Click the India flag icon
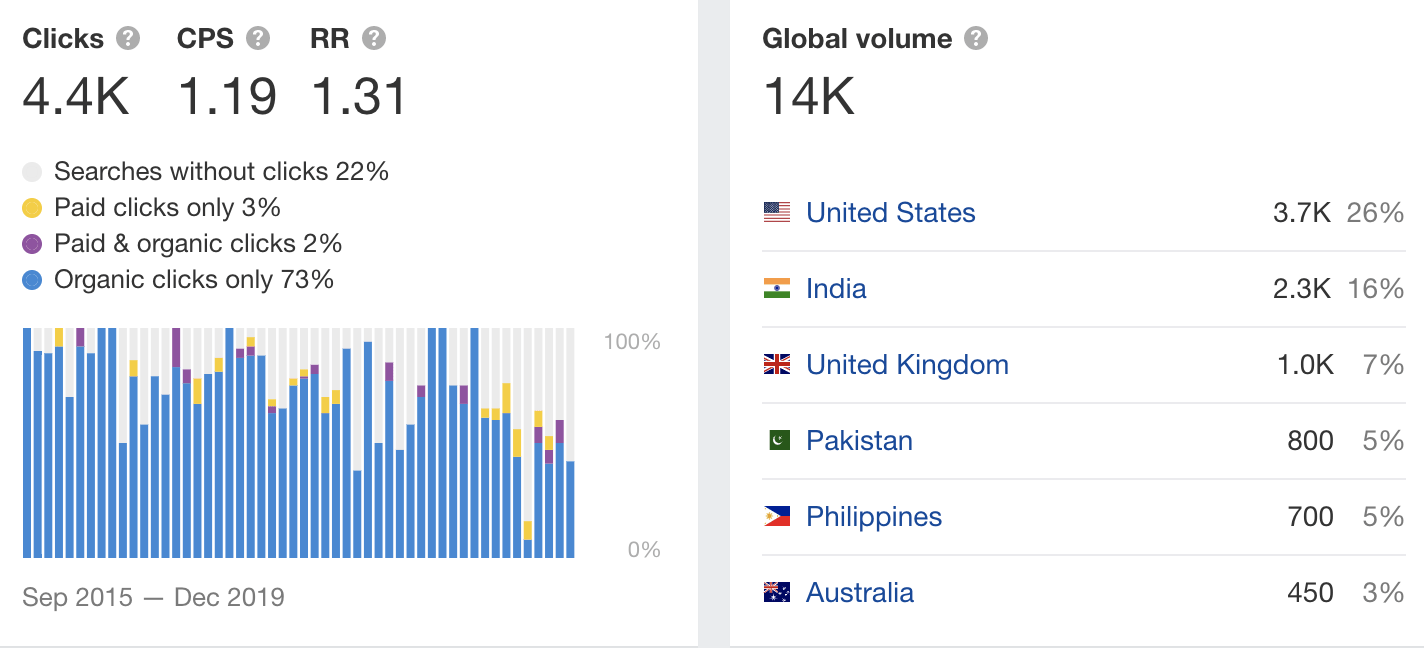Screen dimensions: 1424x648 point(779,288)
